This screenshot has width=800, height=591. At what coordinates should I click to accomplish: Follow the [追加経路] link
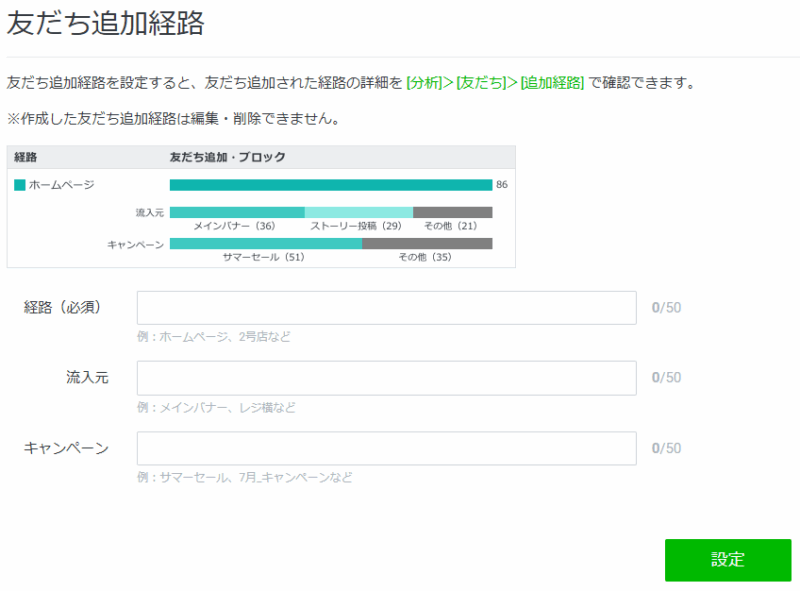(x=552, y=83)
